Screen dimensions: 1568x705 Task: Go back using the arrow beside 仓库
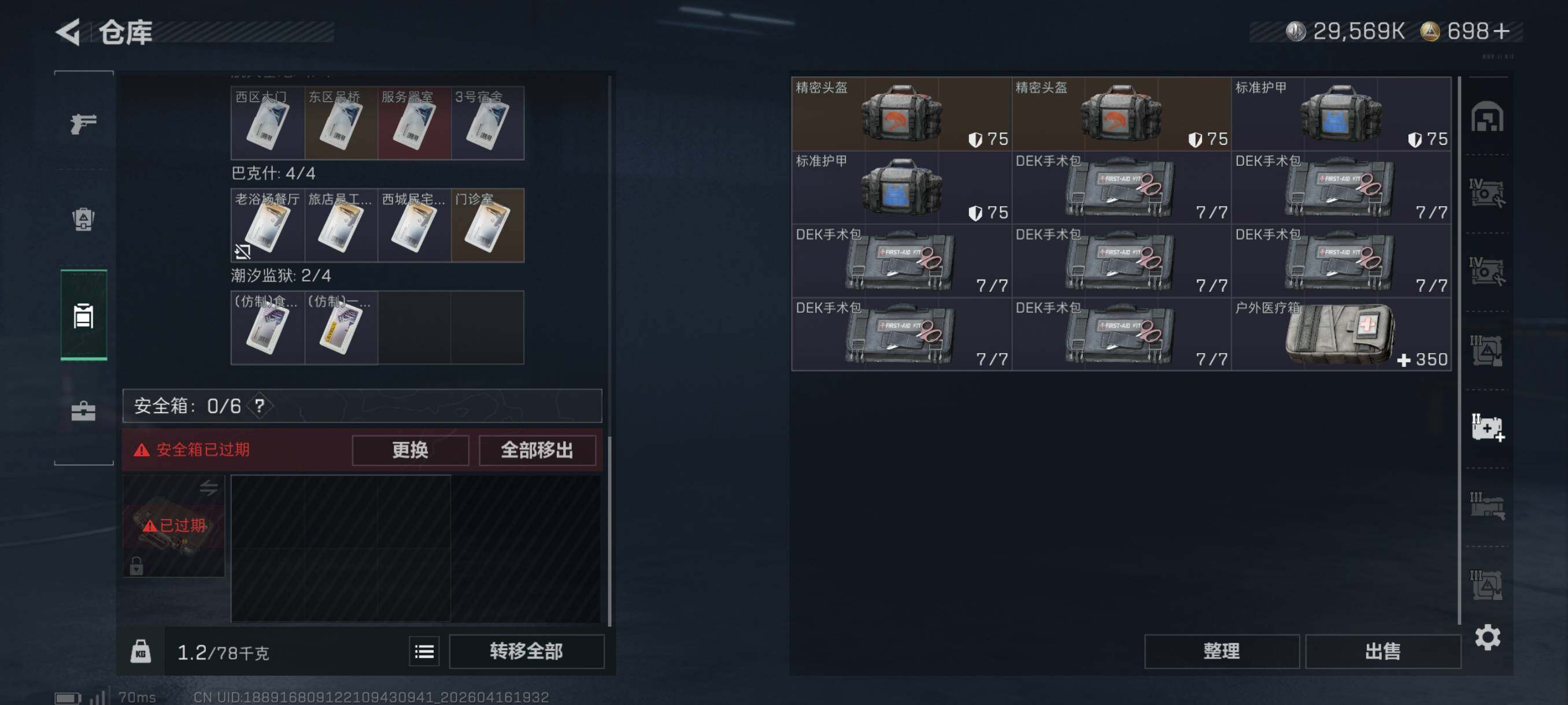[x=68, y=32]
